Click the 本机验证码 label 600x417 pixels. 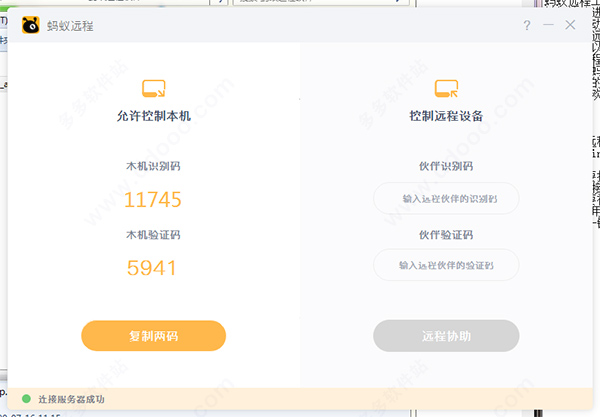[x=153, y=235]
